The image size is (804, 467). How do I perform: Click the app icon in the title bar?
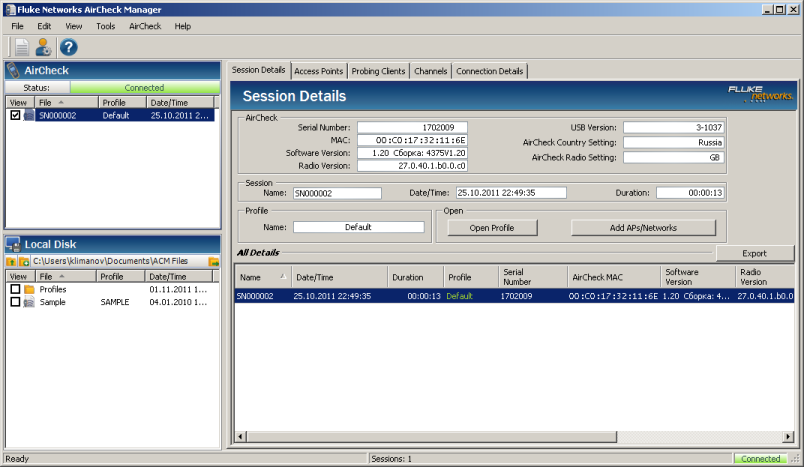click(10, 9)
